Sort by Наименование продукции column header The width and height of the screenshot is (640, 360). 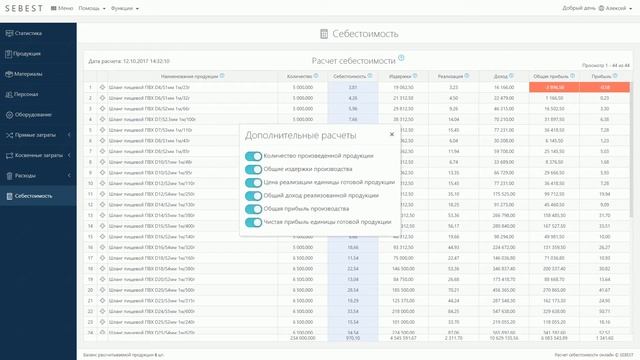[x=189, y=76]
